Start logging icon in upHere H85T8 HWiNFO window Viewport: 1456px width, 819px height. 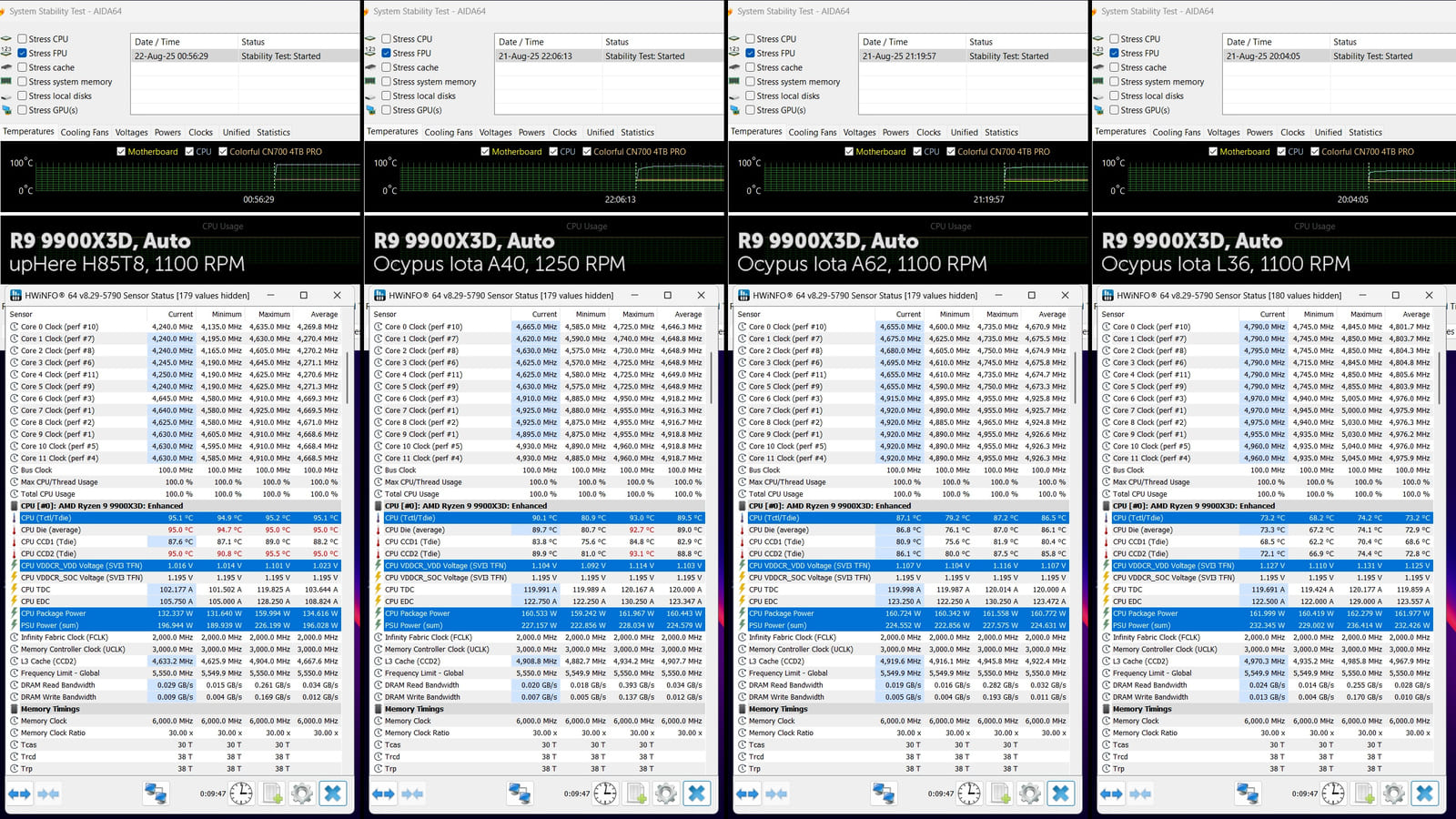click(x=272, y=794)
